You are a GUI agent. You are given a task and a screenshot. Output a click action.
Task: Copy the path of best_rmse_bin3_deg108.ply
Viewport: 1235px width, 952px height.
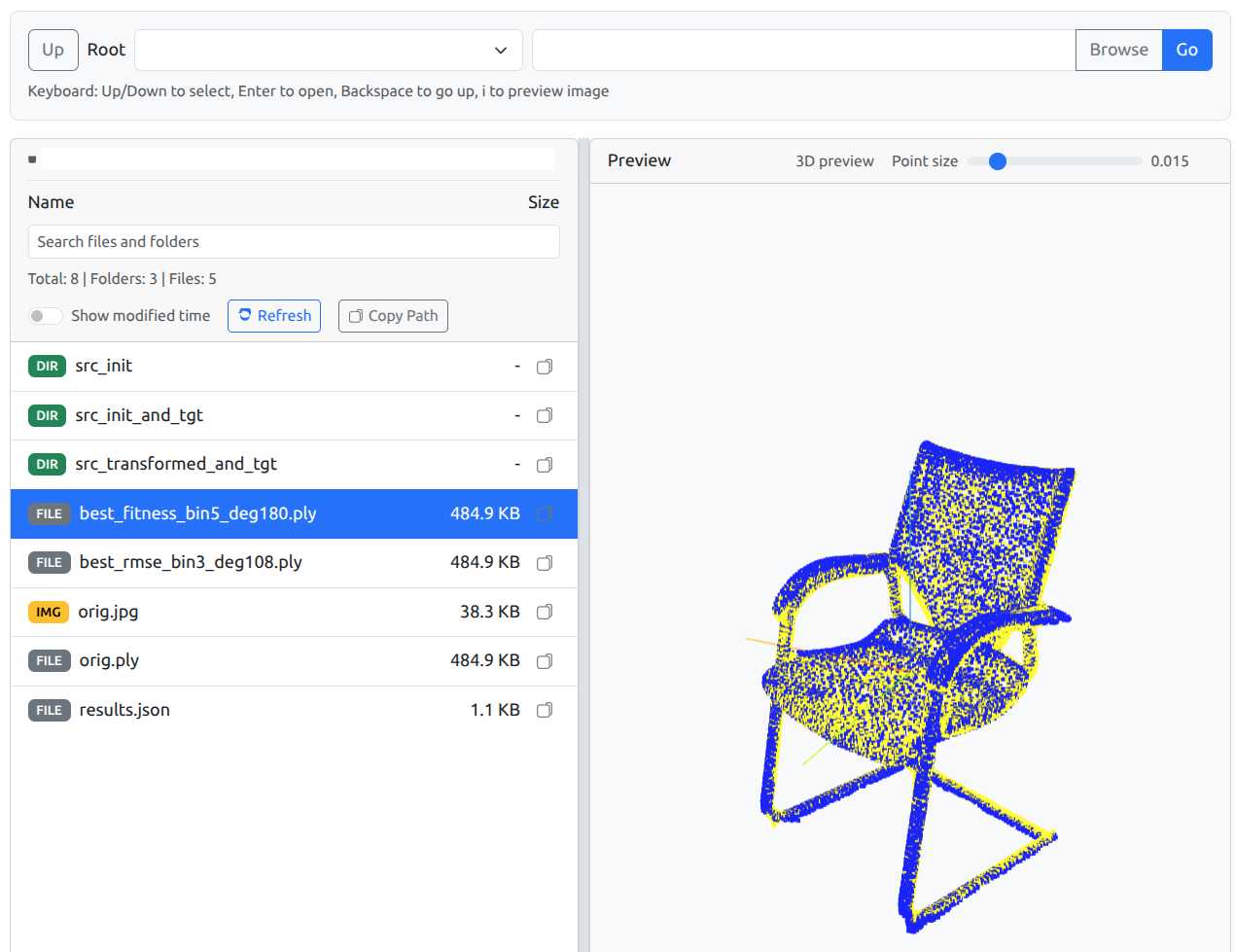(x=544, y=563)
